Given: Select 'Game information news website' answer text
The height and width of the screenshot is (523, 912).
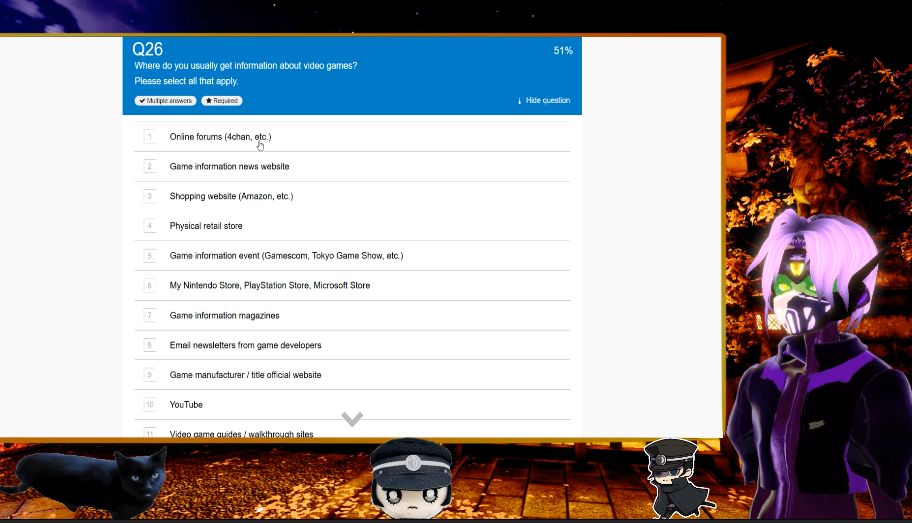Looking at the screenshot, I should pos(229,166).
